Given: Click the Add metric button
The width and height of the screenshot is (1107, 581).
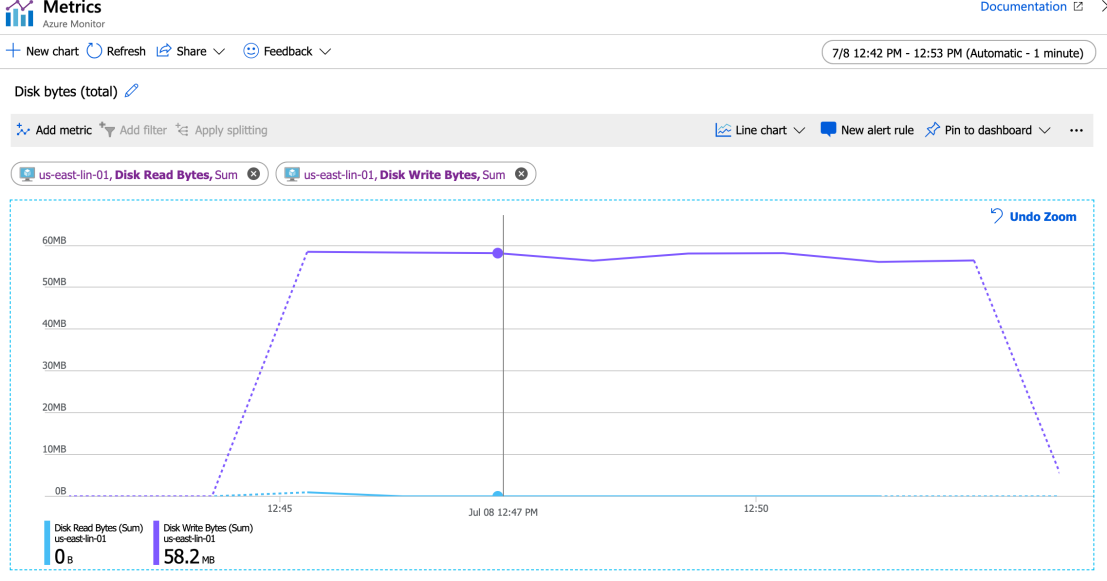Looking at the screenshot, I should pos(54,130).
